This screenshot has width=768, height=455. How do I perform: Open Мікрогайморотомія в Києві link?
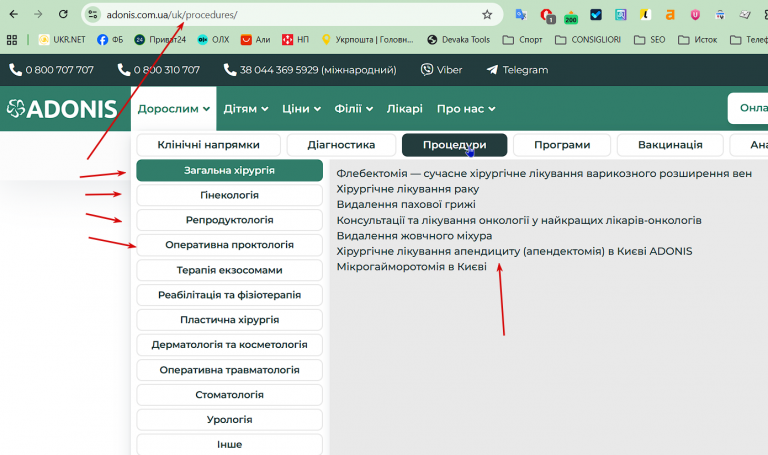[x=411, y=267]
